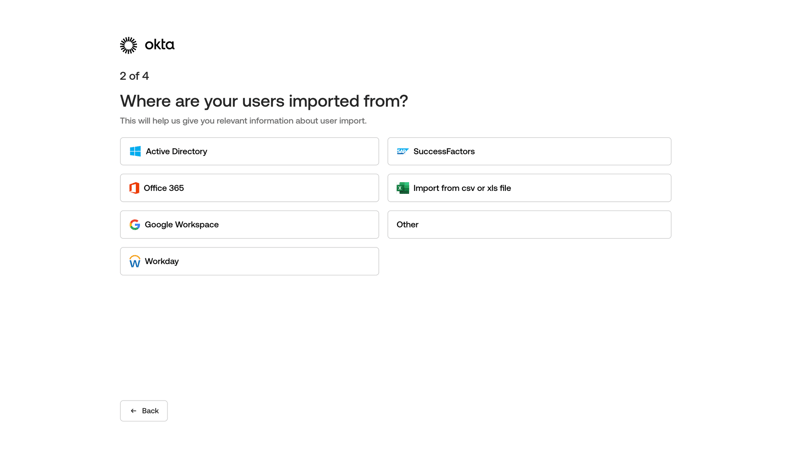Click the Okta sunburst logo icon
The height and width of the screenshot is (470, 800).
pos(129,45)
